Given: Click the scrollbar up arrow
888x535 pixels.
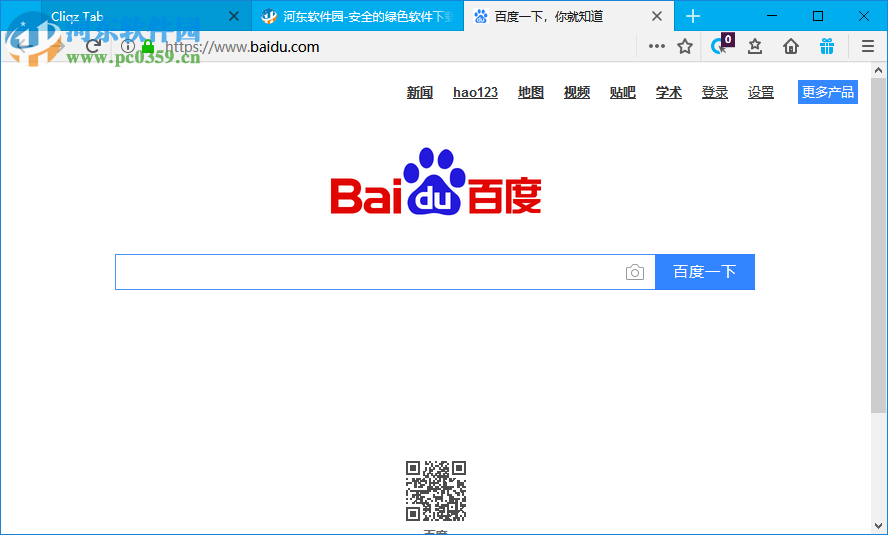Looking at the screenshot, I should click(878, 71).
